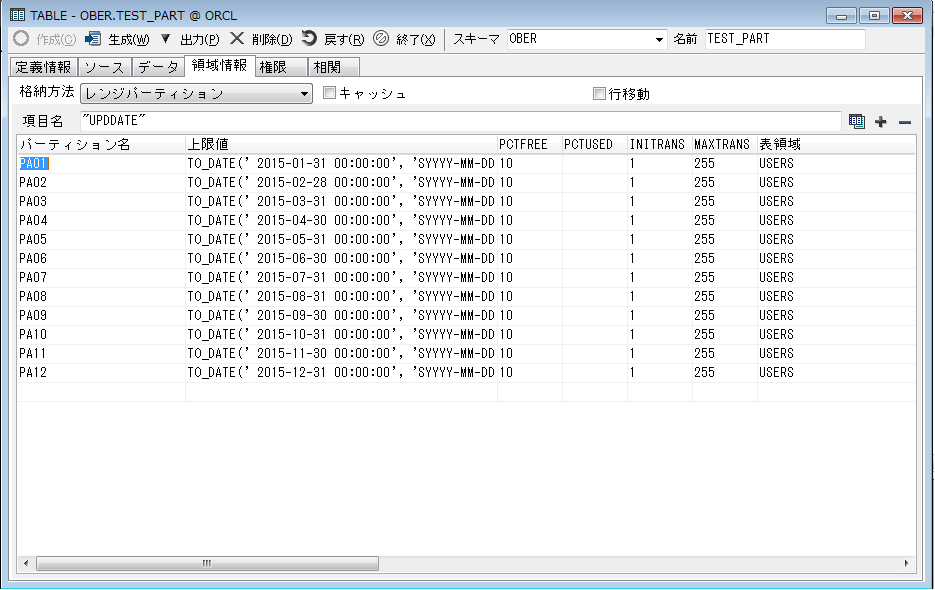The image size is (935, 590).
Task: Click the minus icon to remove partition
Action: pos(905,121)
